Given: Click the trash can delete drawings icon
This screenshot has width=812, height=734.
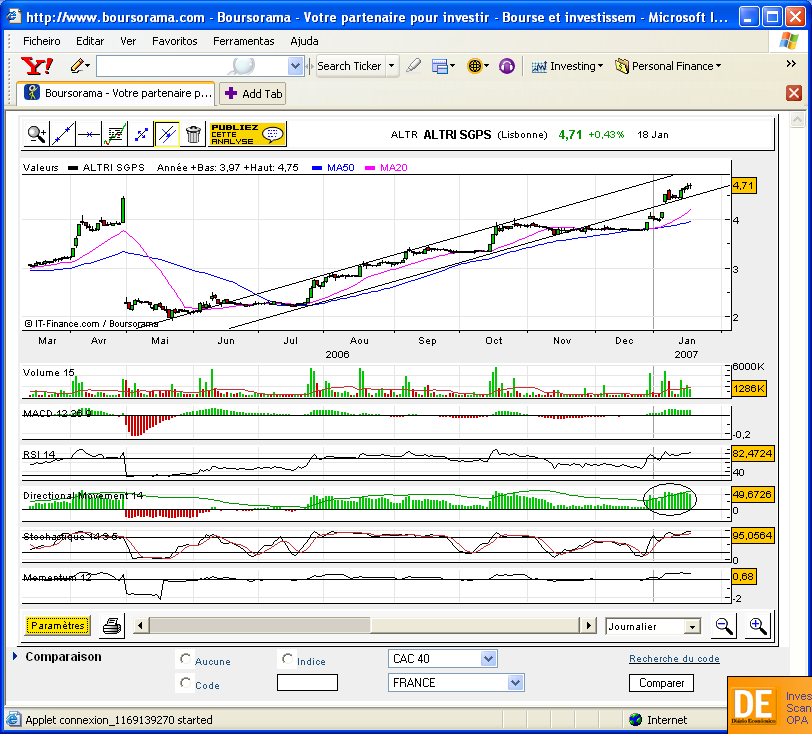Looking at the screenshot, I should click(193, 135).
